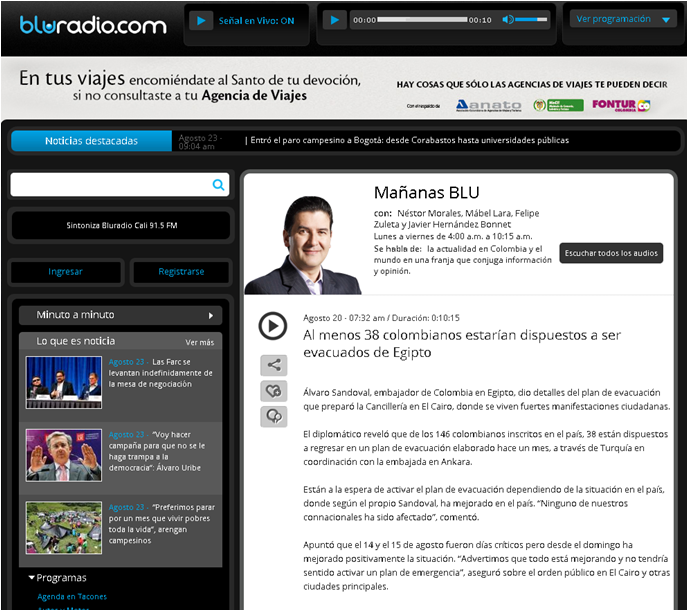Open the Ver programación dropdown

[623, 19]
